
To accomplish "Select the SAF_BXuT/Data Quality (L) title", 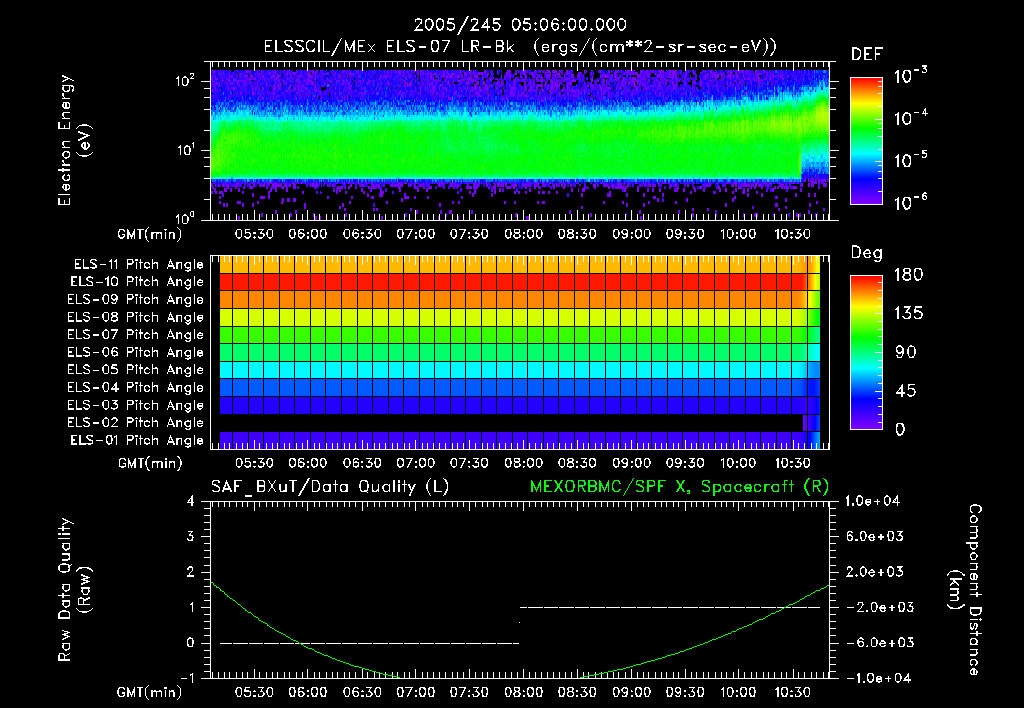I will click(x=330, y=487).
